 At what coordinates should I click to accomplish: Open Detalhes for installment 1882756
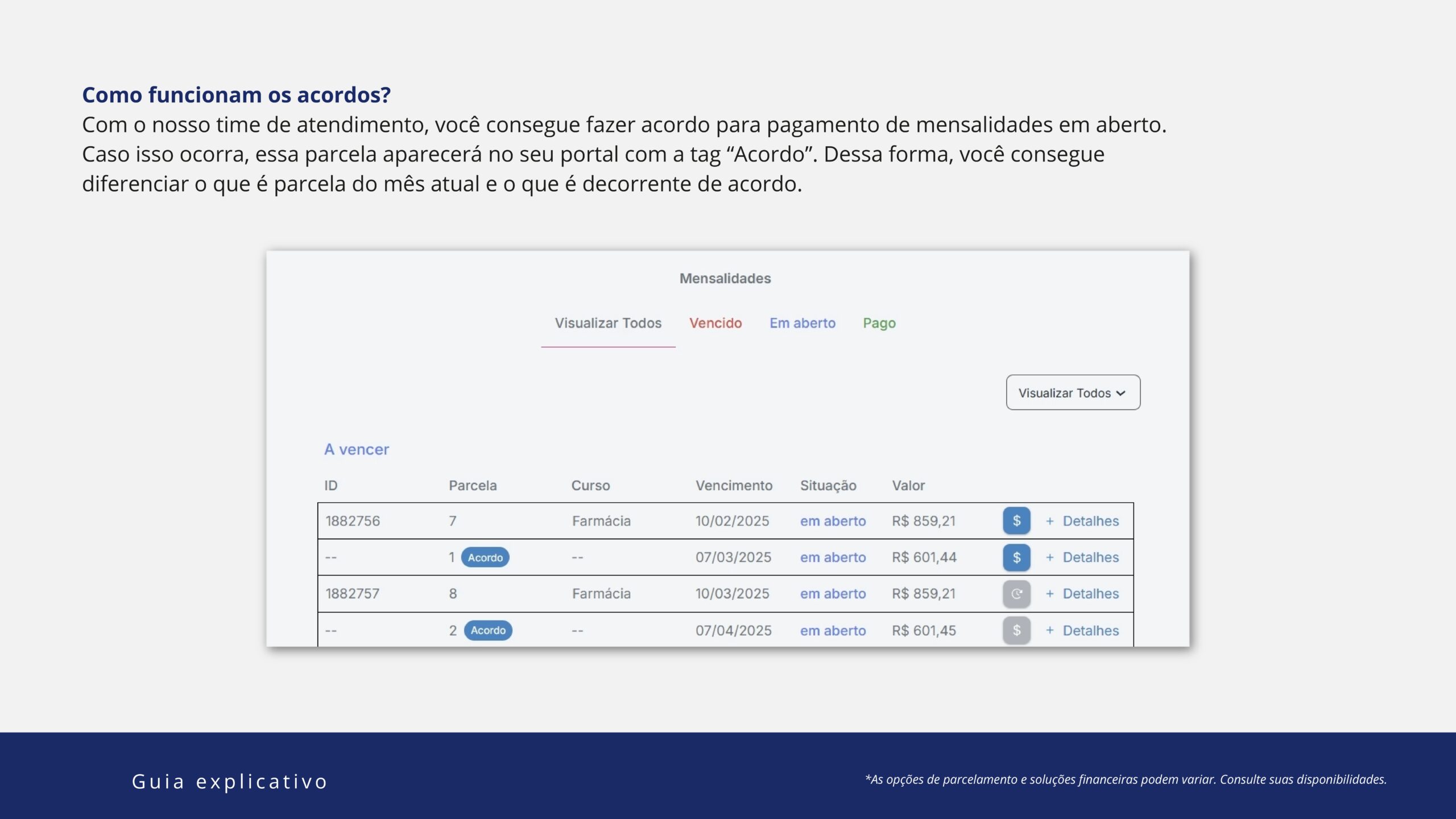[1090, 521]
